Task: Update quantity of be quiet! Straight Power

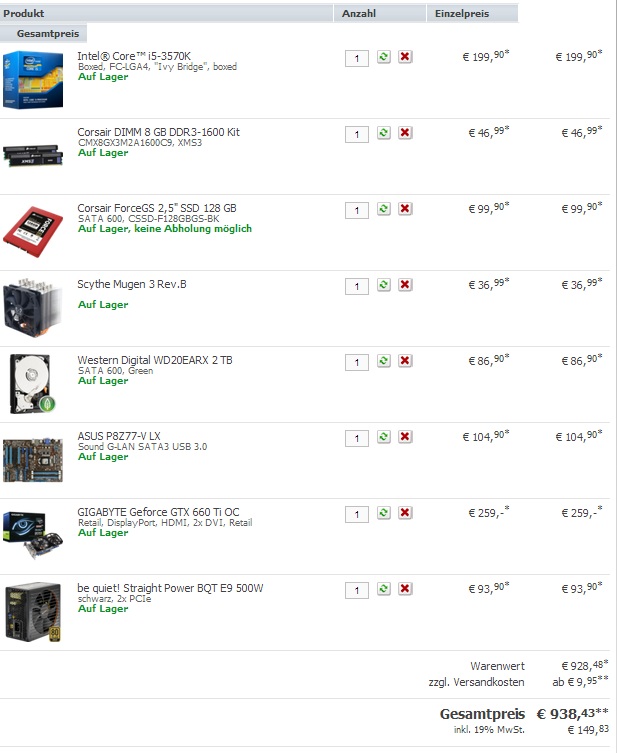Action: [x=383, y=589]
